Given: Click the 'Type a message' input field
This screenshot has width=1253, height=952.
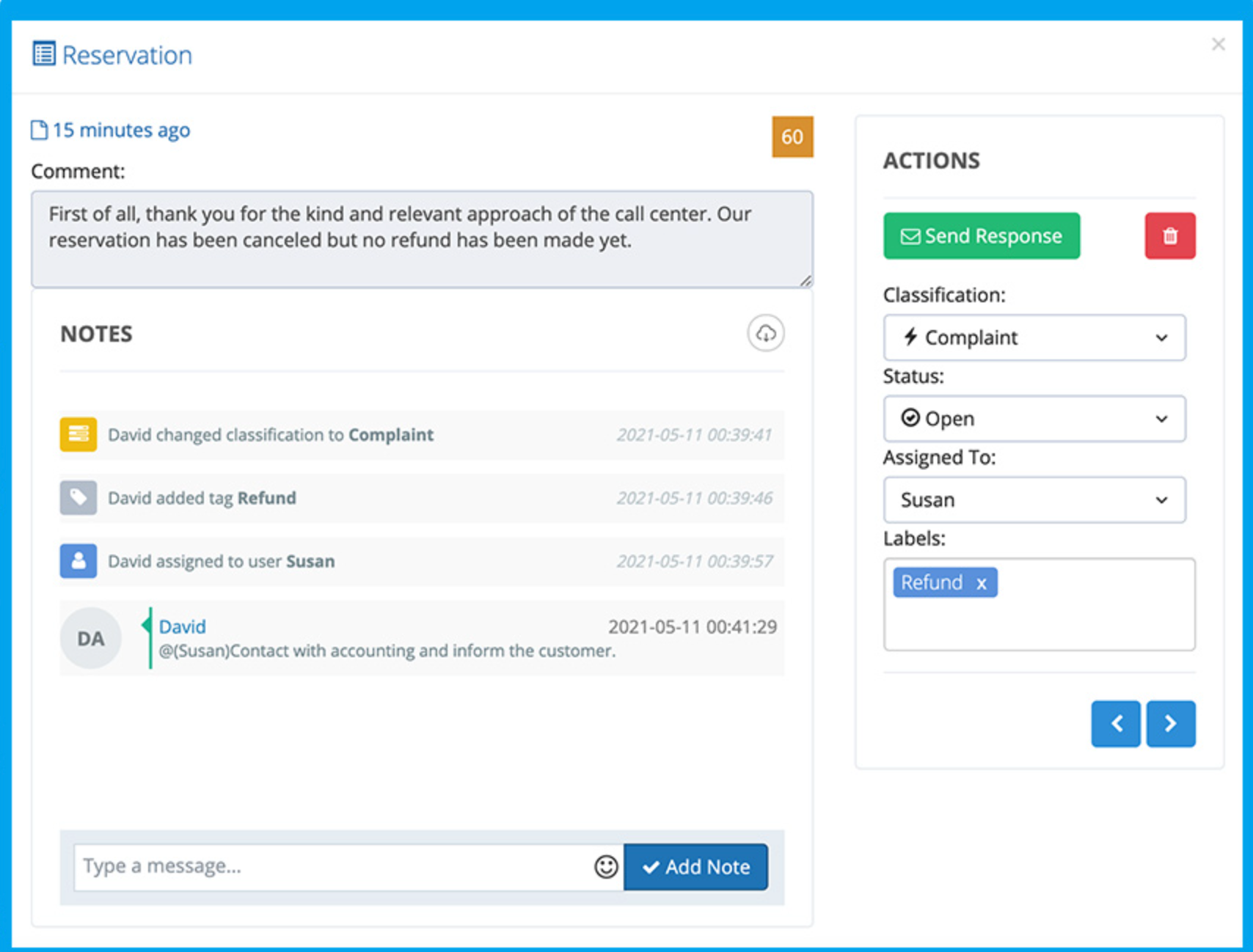Looking at the screenshot, I should pos(293,866).
